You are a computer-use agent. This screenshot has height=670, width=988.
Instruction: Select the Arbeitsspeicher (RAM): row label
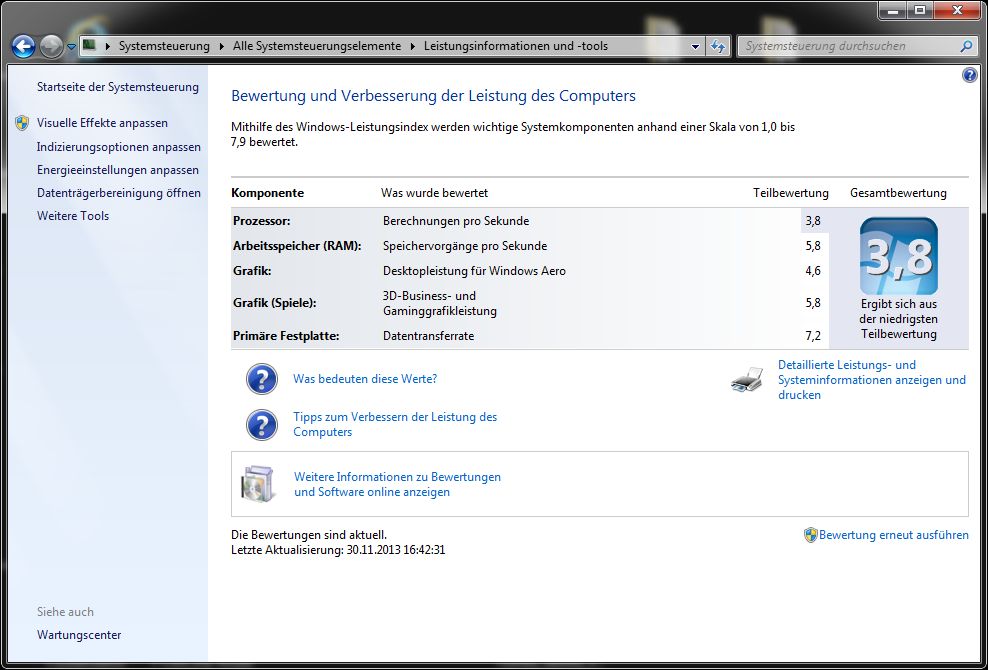click(297, 246)
